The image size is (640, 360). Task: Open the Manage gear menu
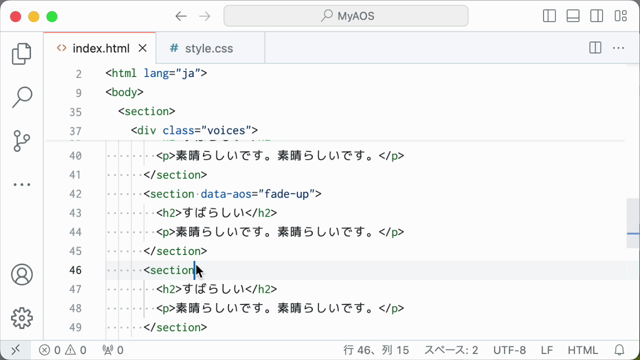pyautogui.click(x=22, y=318)
